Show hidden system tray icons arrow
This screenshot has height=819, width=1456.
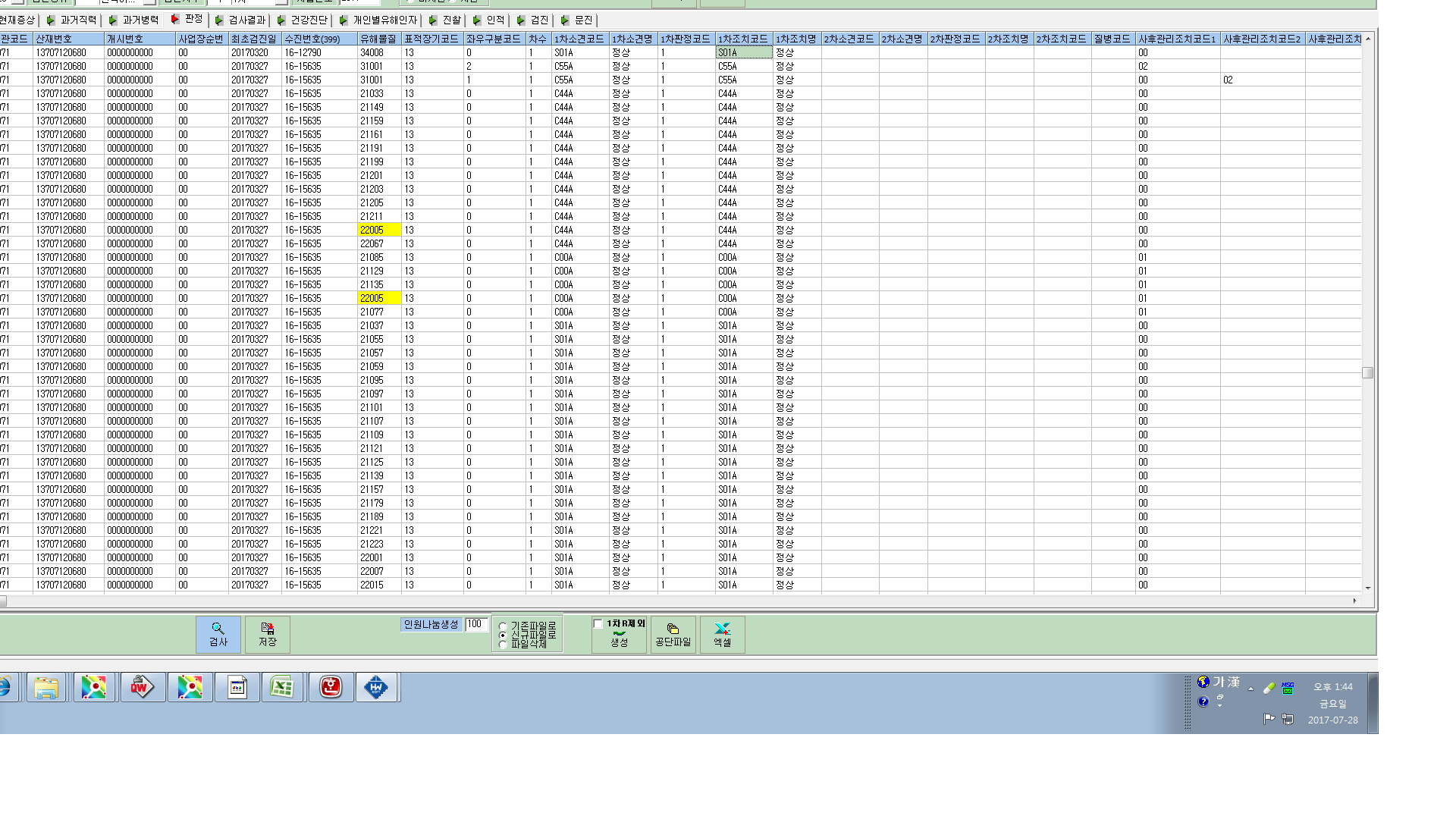tap(1250, 689)
